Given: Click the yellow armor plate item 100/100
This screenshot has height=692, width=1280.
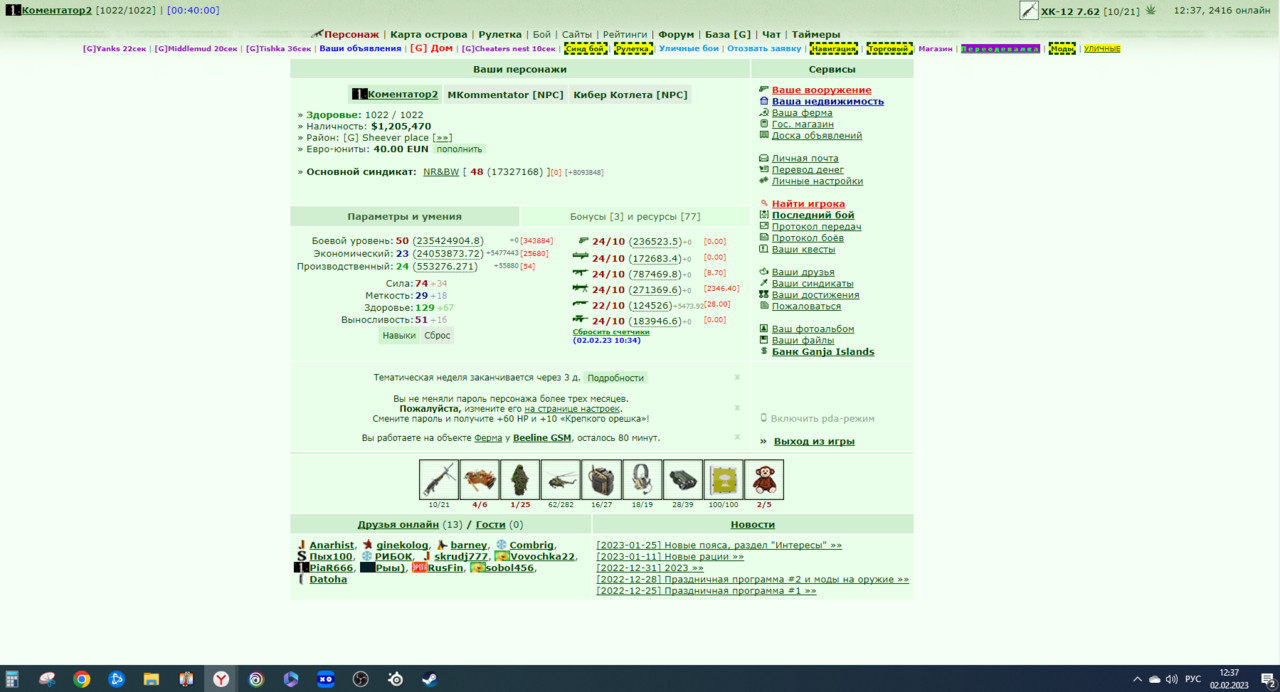Looking at the screenshot, I should pos(723,480).
